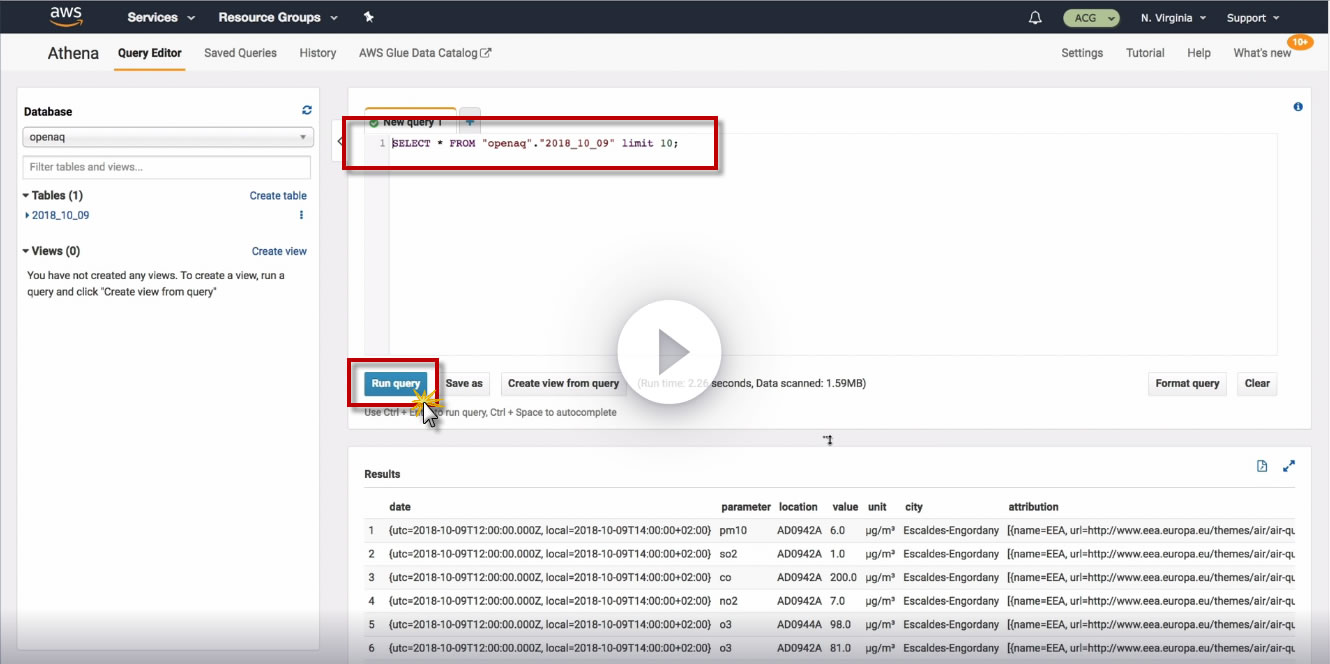The width and height of the screenshot is (1330, 664).
Task: Click the Format query button
Action: [x=1187, y=383]
